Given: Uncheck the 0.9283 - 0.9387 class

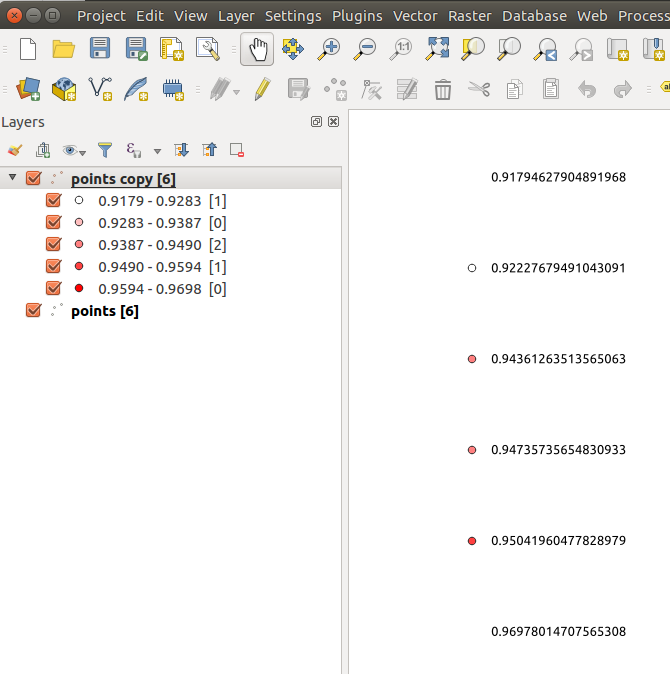Looking at the screenshot, I should pos(53,222).
